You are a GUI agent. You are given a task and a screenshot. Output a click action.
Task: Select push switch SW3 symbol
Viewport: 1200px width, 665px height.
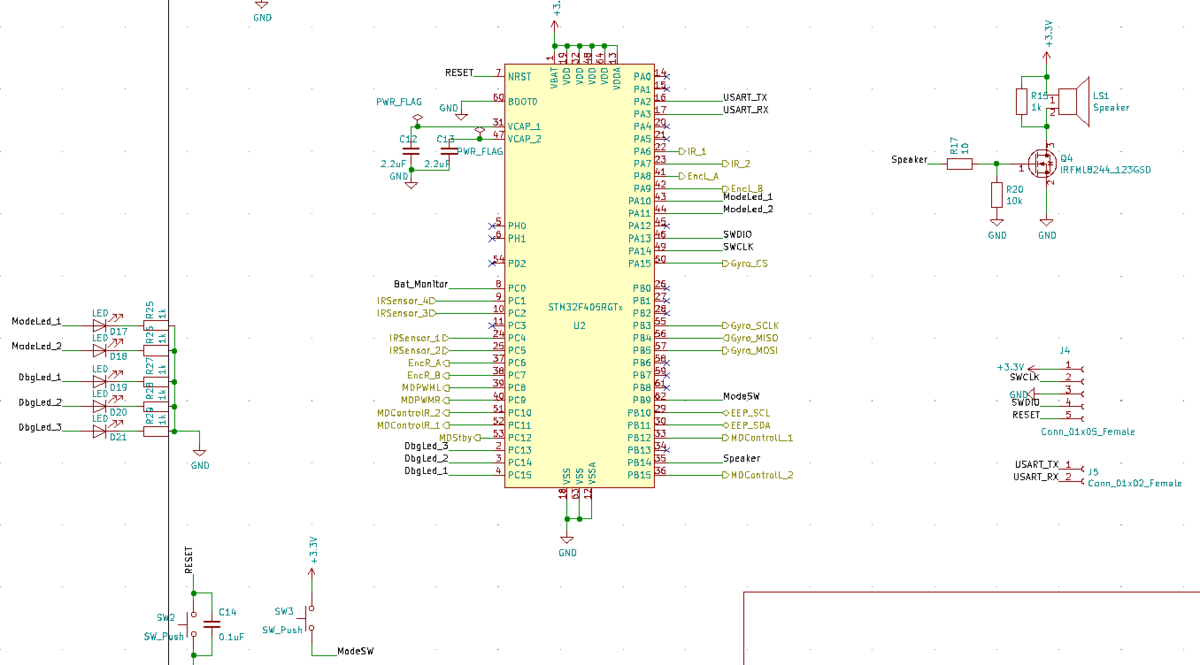(310, 618)
